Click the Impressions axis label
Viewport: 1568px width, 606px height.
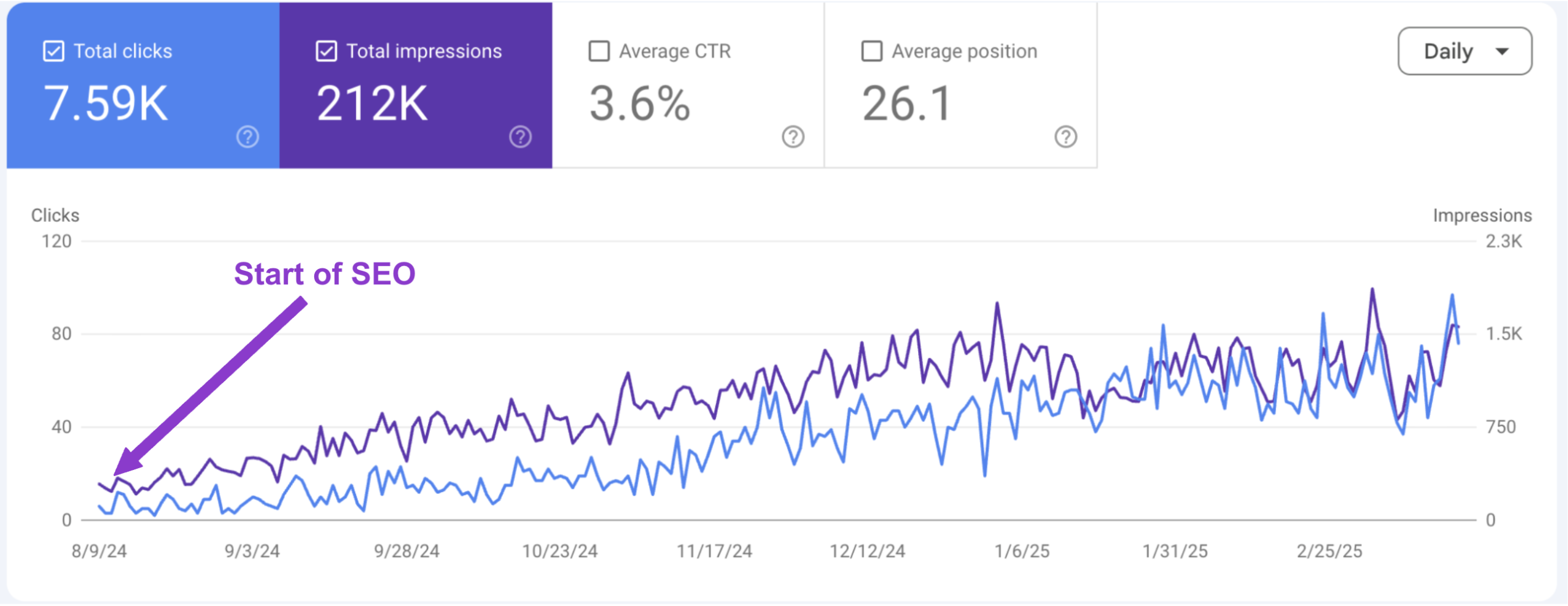(1482, 216)
